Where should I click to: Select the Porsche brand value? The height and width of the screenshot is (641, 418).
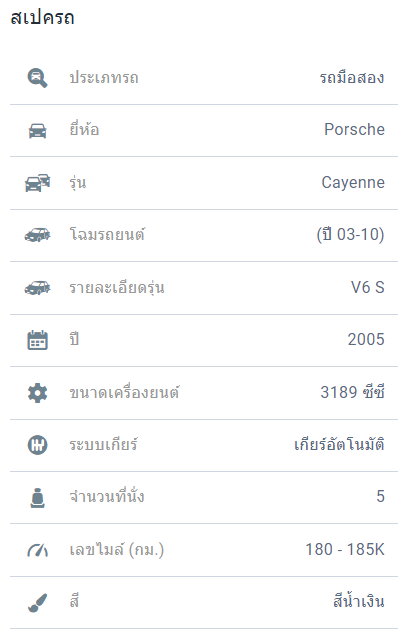coord(354,130)
